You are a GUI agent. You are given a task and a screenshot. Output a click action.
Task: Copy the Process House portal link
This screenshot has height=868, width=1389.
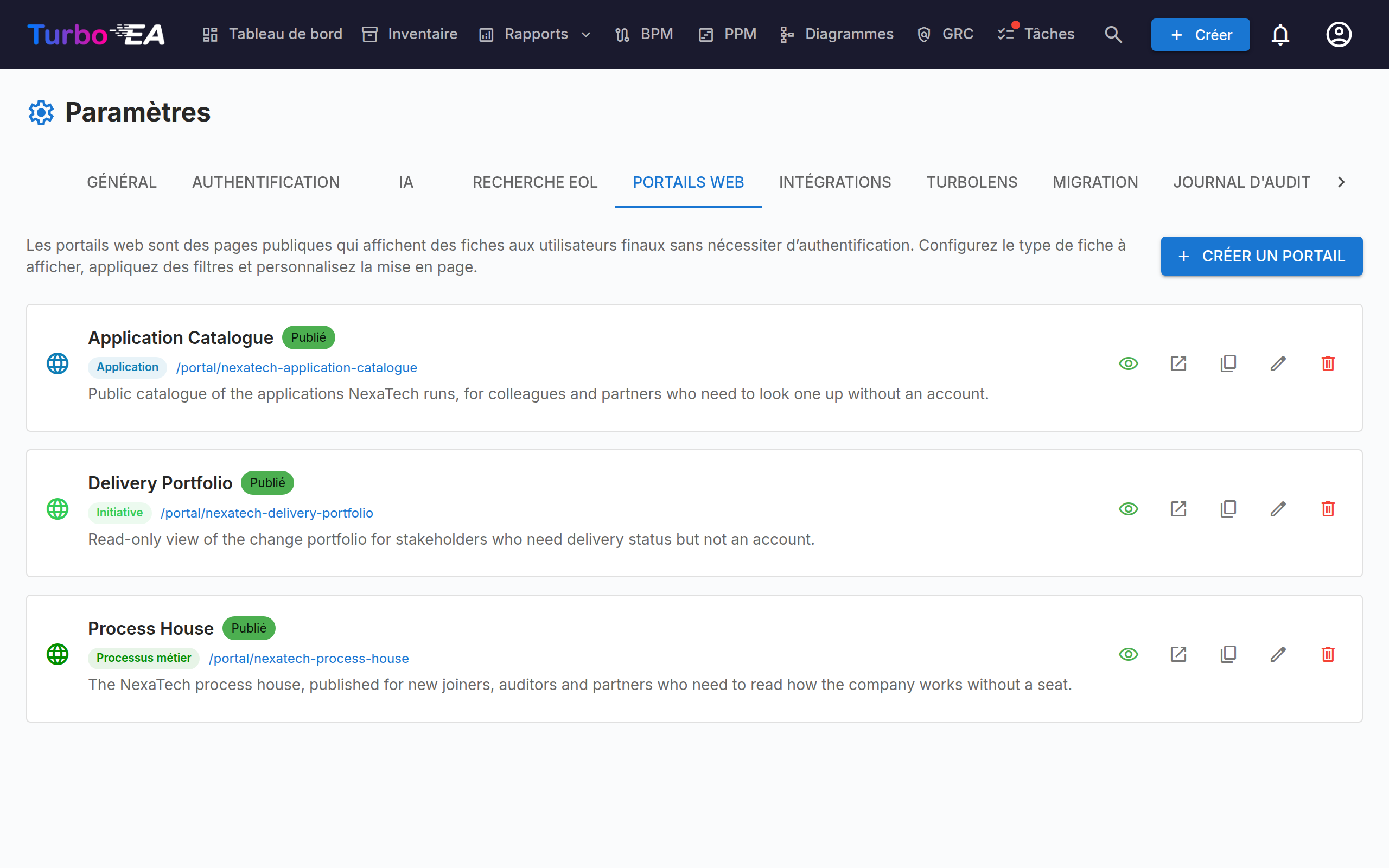[1228, 654]
